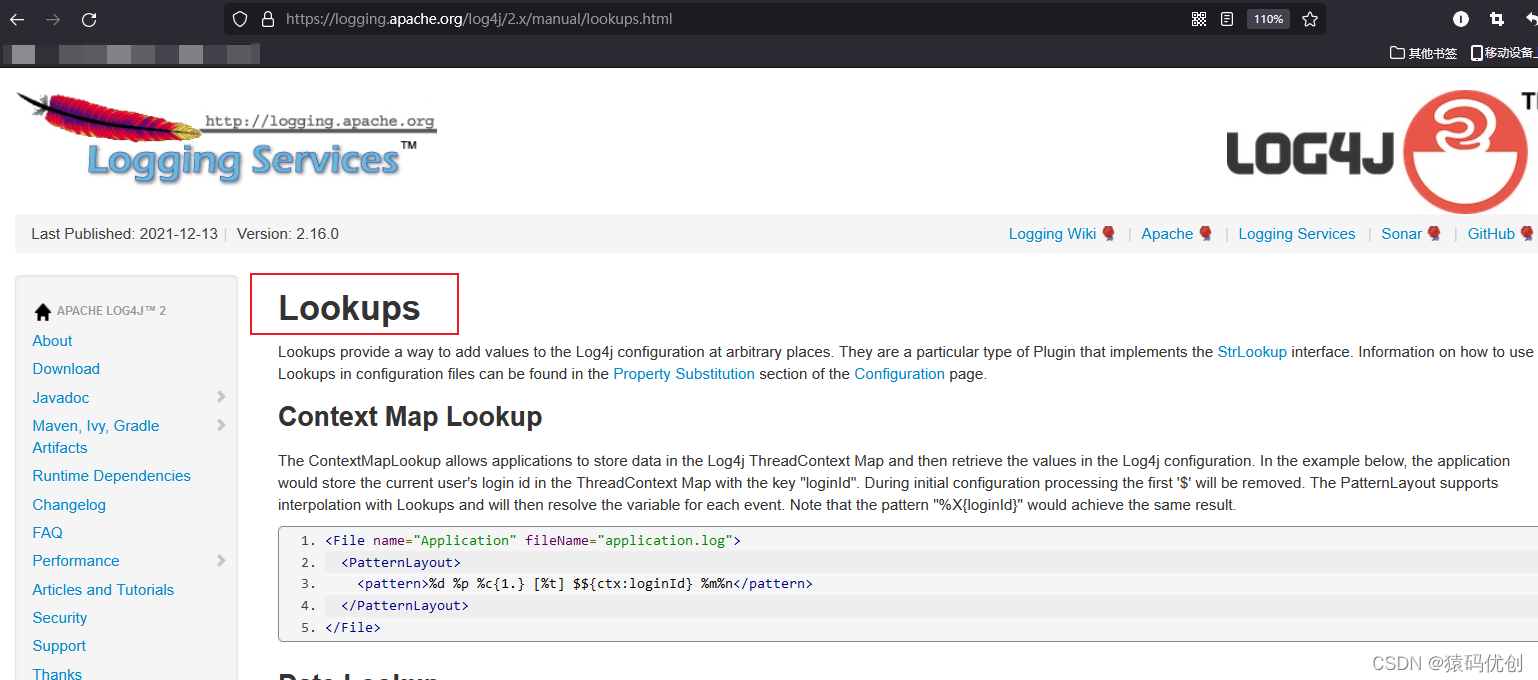
Task: Go back with the browser back arrow
Action: point(17,19)
